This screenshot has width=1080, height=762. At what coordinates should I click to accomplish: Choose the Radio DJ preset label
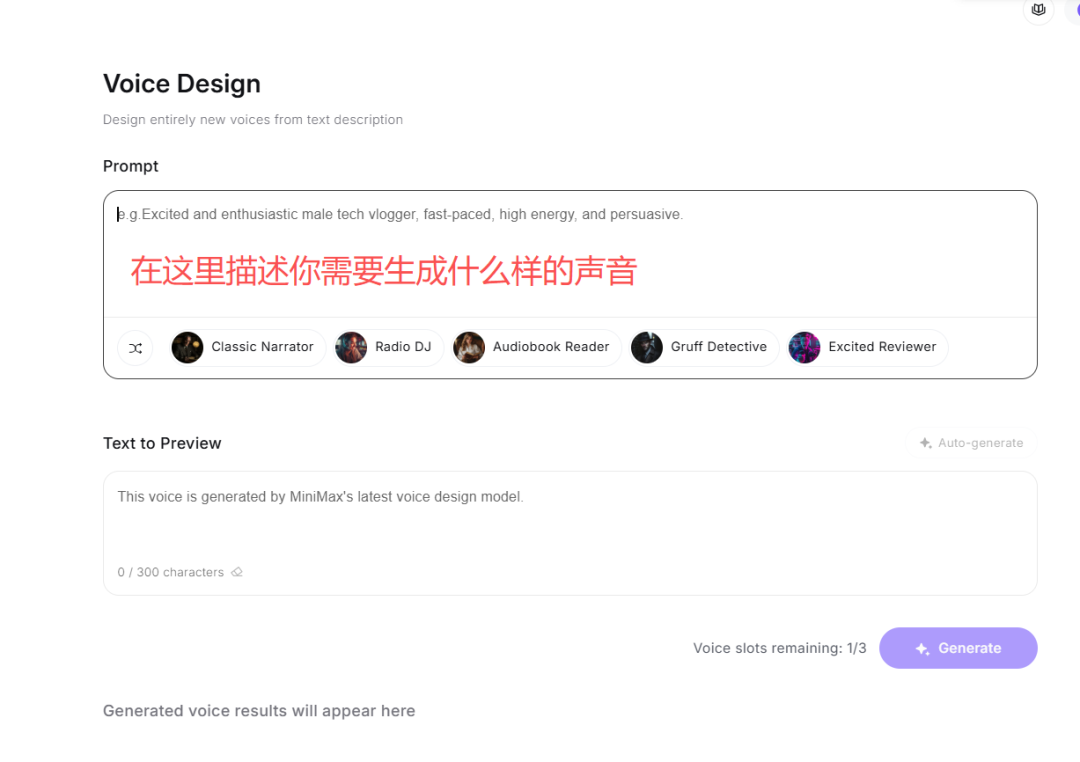click(403, 347)
